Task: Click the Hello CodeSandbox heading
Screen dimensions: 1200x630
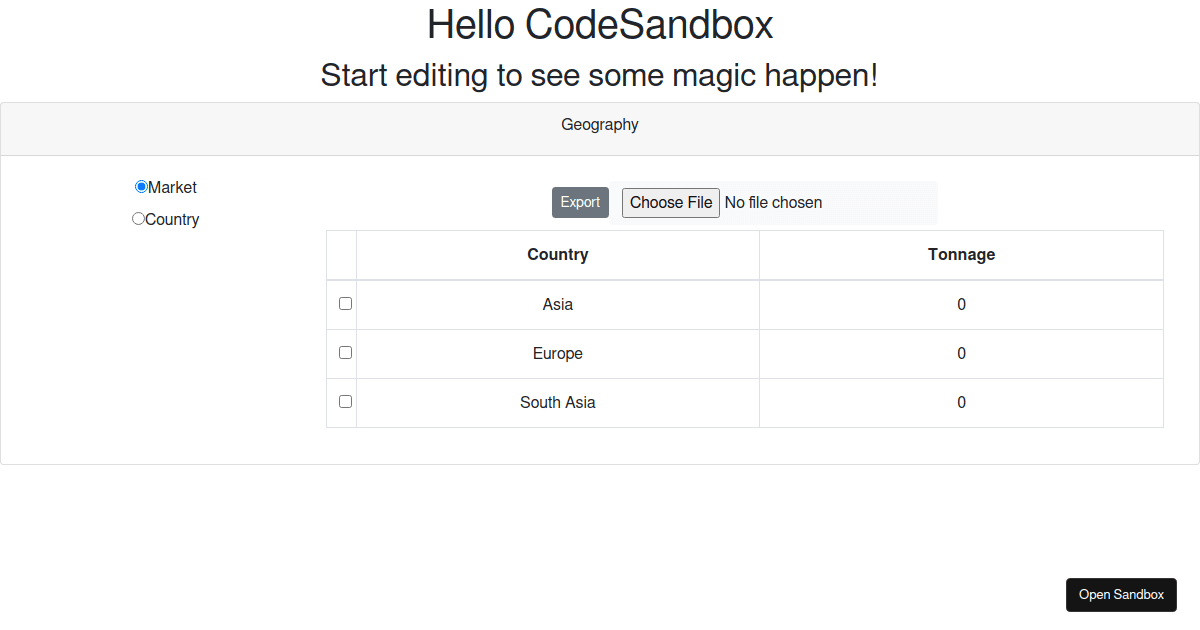Action: [x=600, y=24]
